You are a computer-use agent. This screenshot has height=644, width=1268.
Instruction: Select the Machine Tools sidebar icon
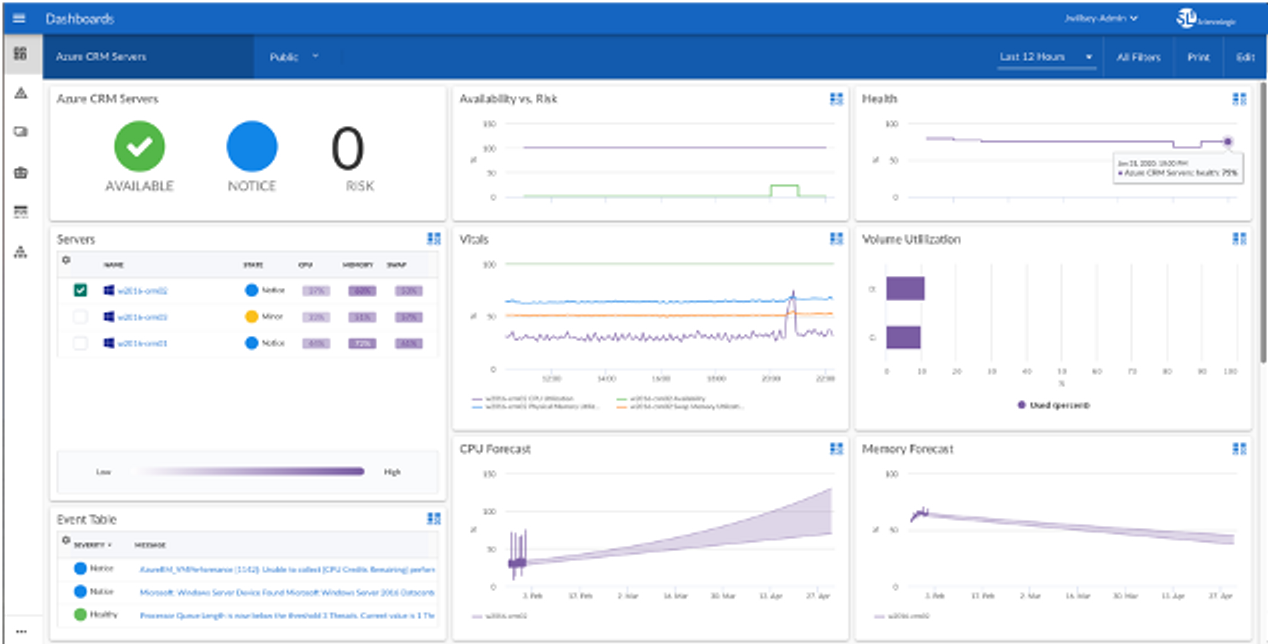click(22, 211)
